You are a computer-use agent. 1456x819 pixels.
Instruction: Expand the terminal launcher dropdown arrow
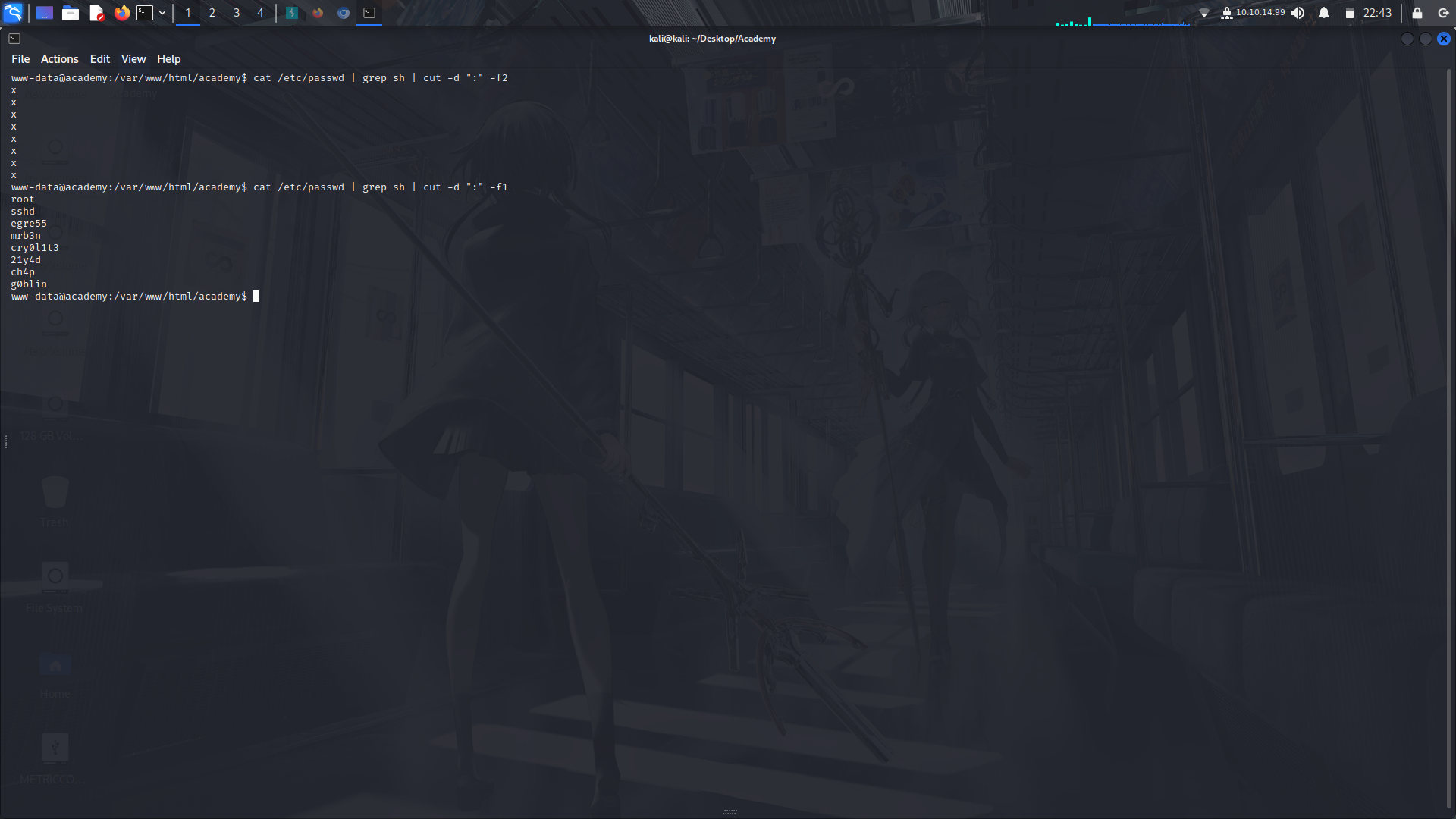click(162, 13)
